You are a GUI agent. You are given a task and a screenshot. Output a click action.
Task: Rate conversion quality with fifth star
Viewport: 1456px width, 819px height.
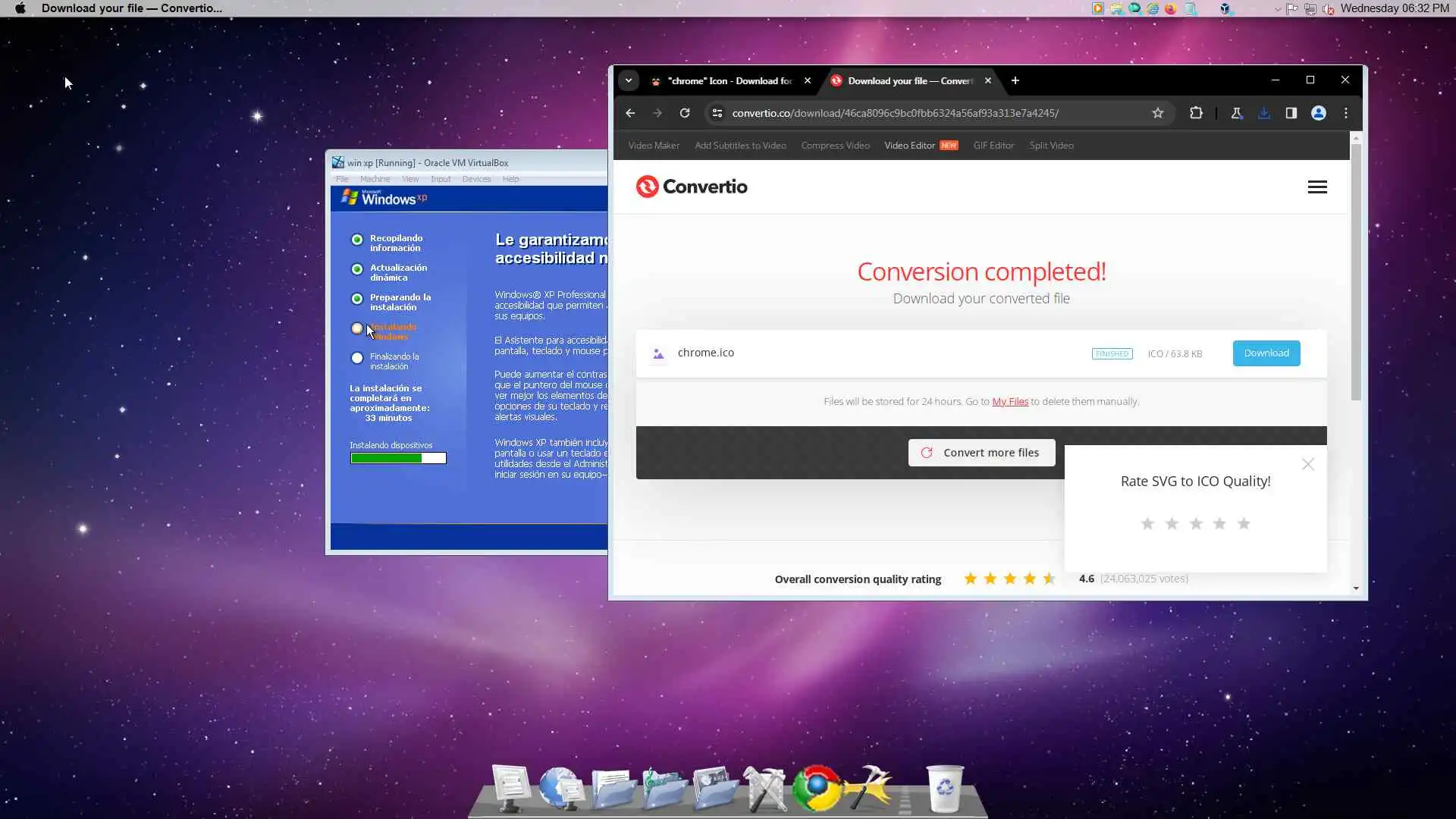click(1244, 524)
